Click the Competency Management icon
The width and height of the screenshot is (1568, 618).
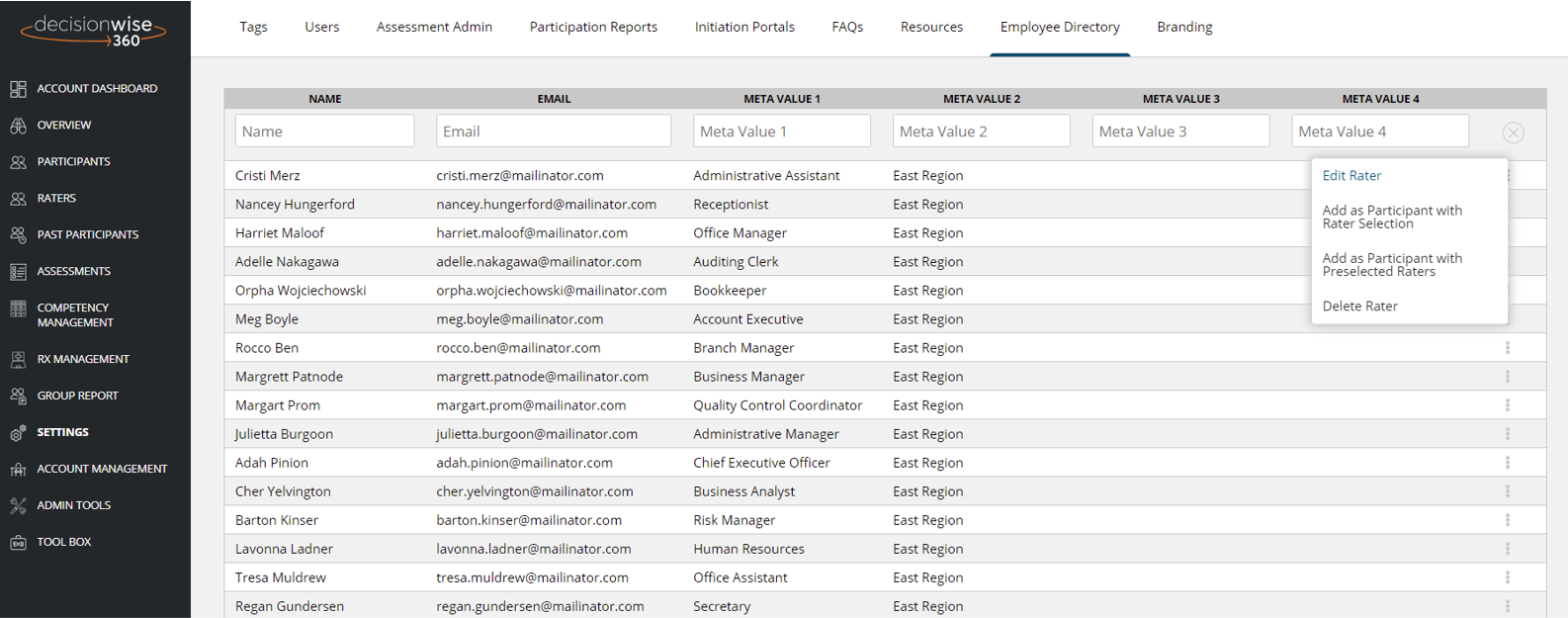click(x=18, y=309)
